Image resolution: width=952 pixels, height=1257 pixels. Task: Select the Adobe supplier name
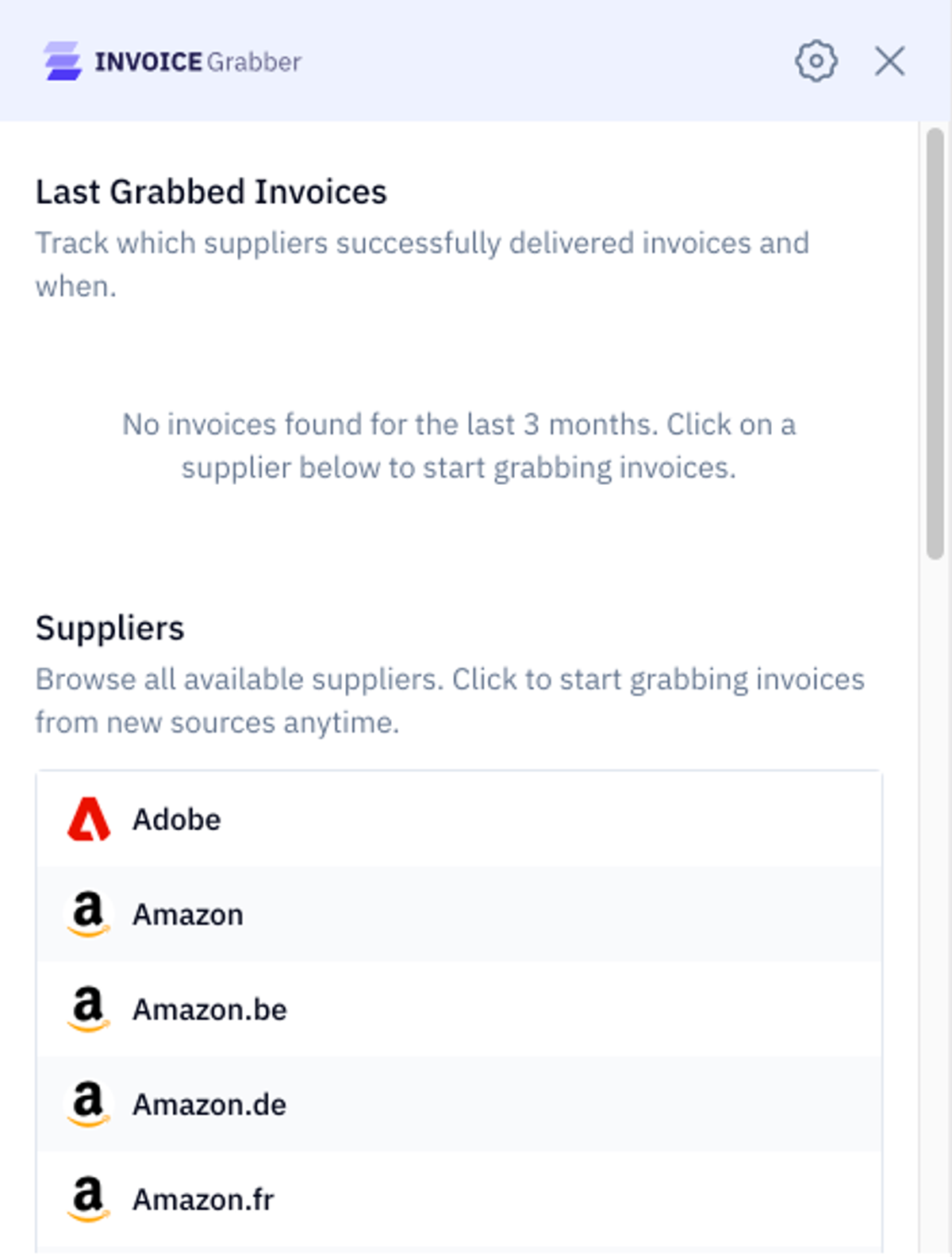pyautogui.click(x=176, y=819)
